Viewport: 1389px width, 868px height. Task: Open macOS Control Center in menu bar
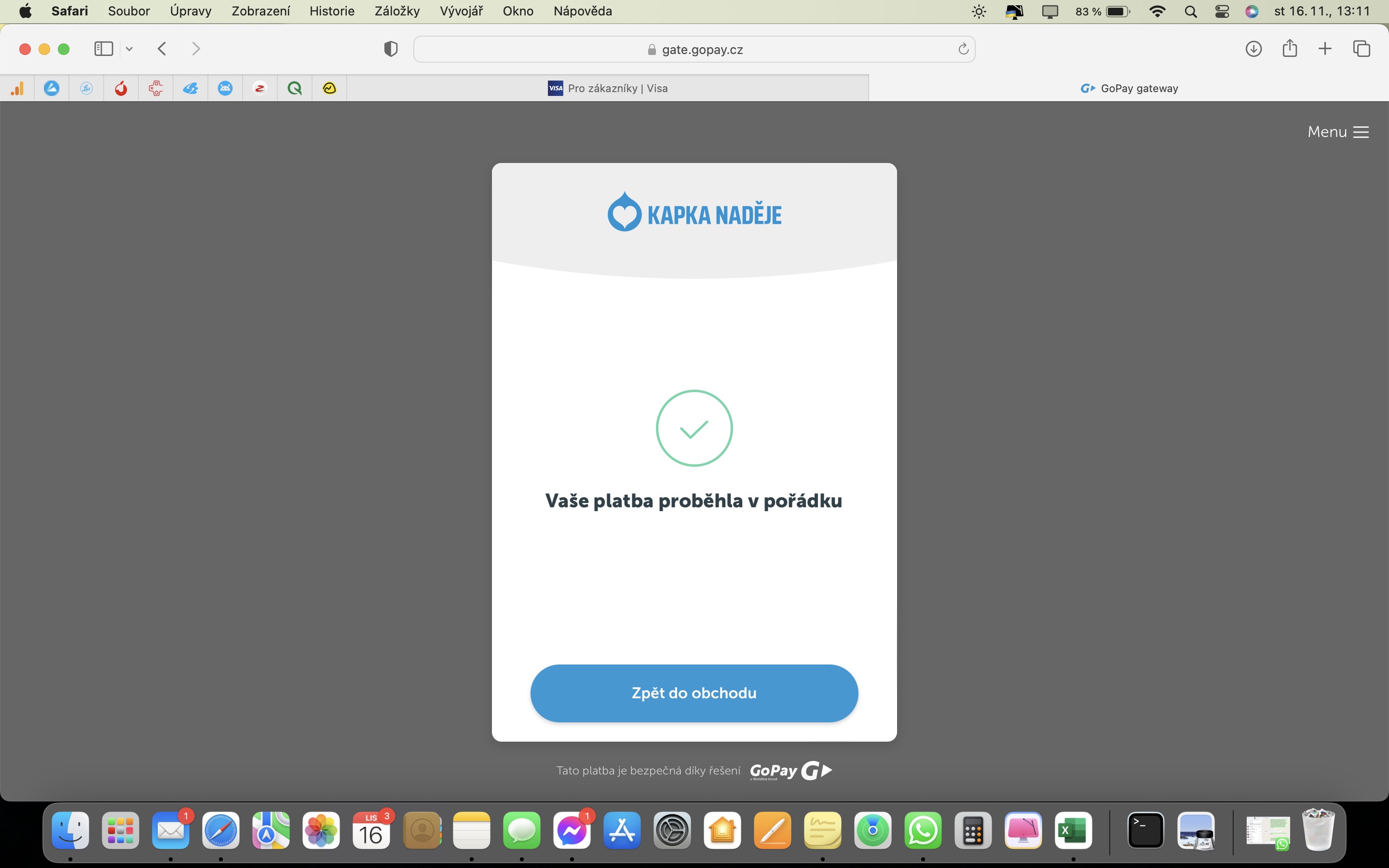pos(1222,12)
